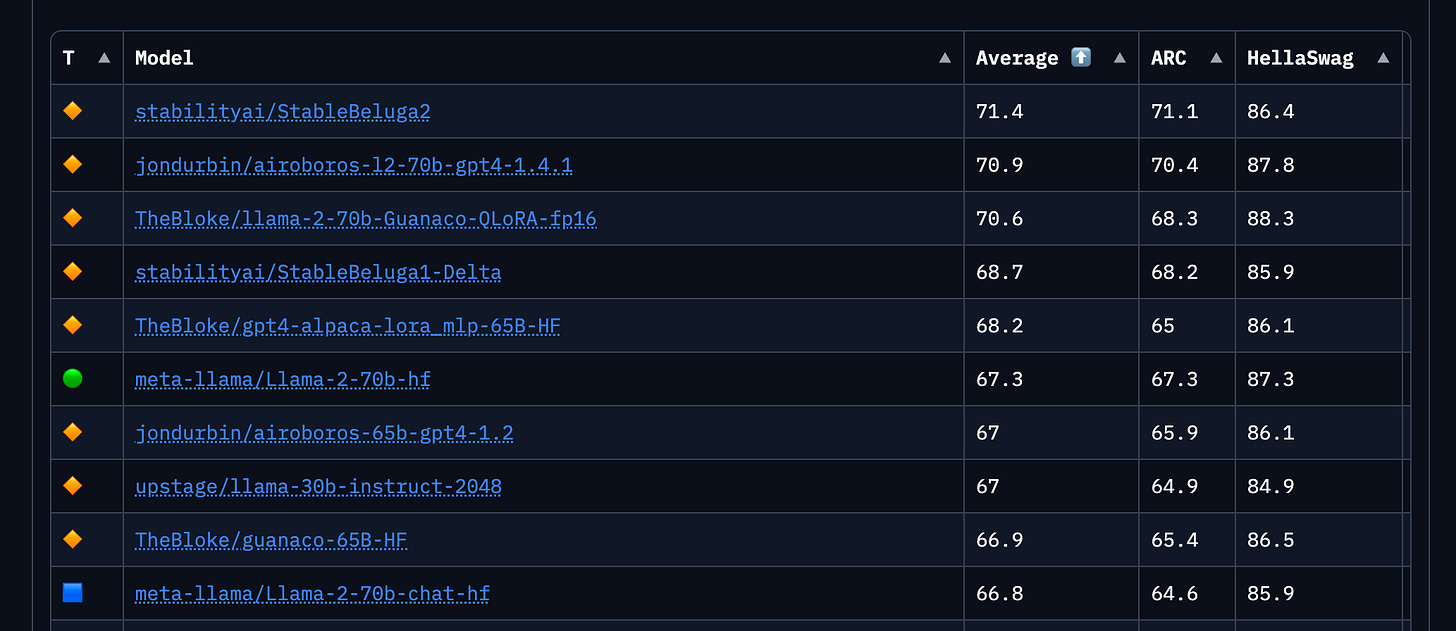Click the diamond icon beside airoboros-65b-gpt4-1.2

72,432
